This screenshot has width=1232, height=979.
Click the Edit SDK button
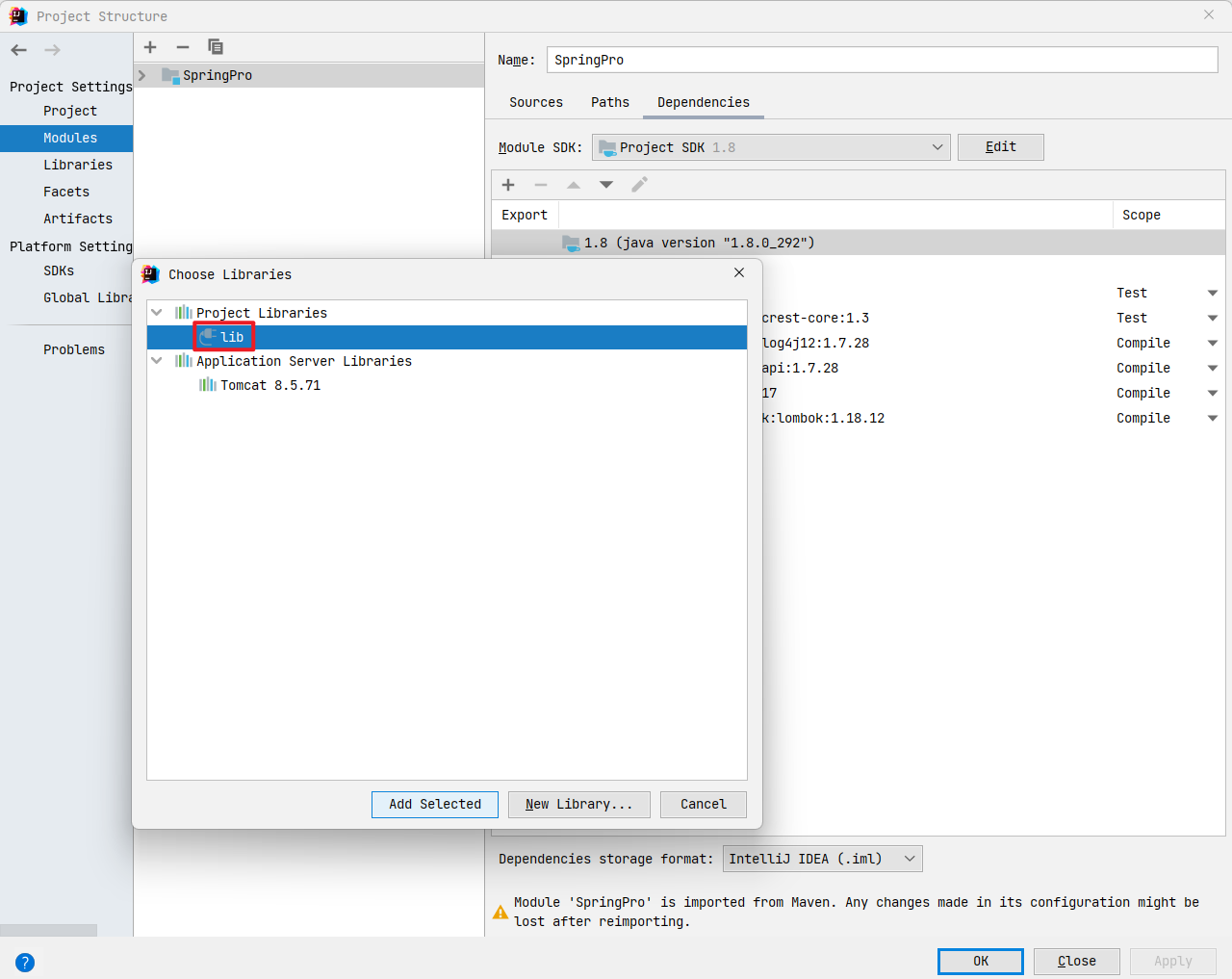click(1001, 147)
